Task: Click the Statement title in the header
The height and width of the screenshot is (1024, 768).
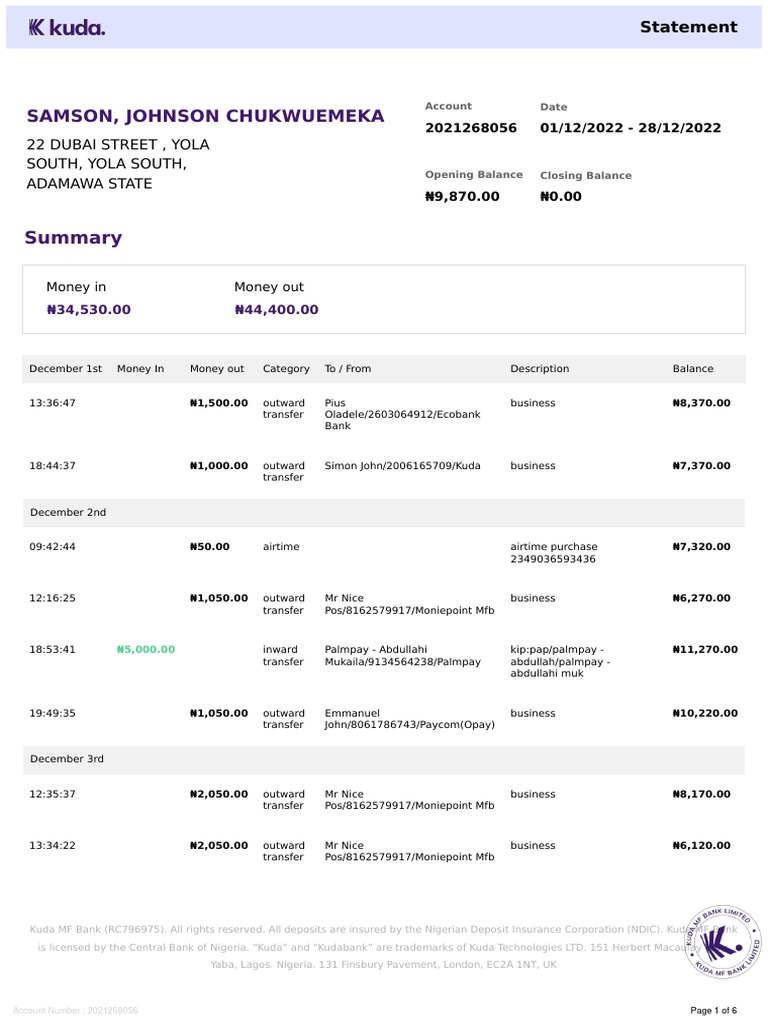Action: click(688, 27)
